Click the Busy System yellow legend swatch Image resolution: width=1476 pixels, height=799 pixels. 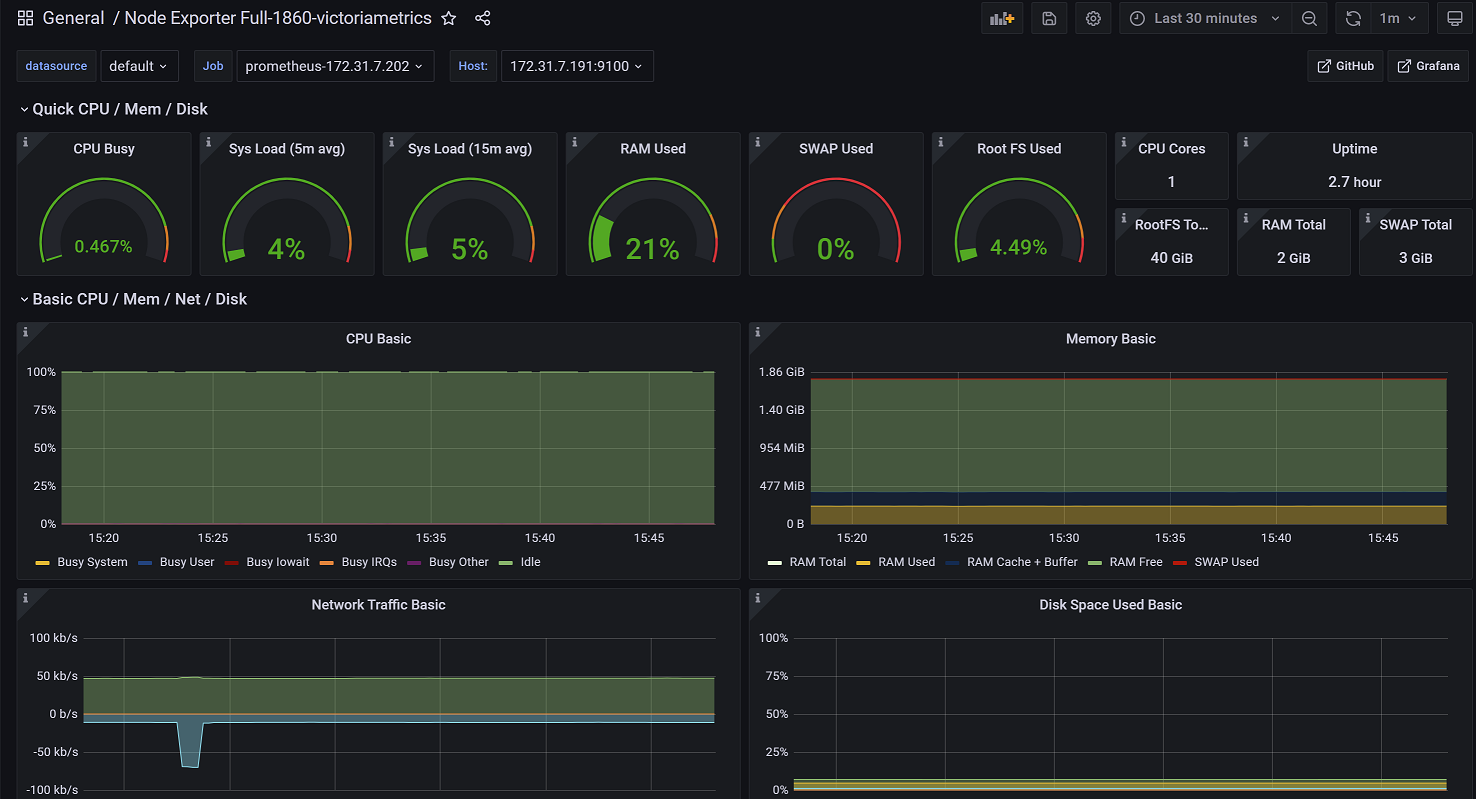(42, 563)
